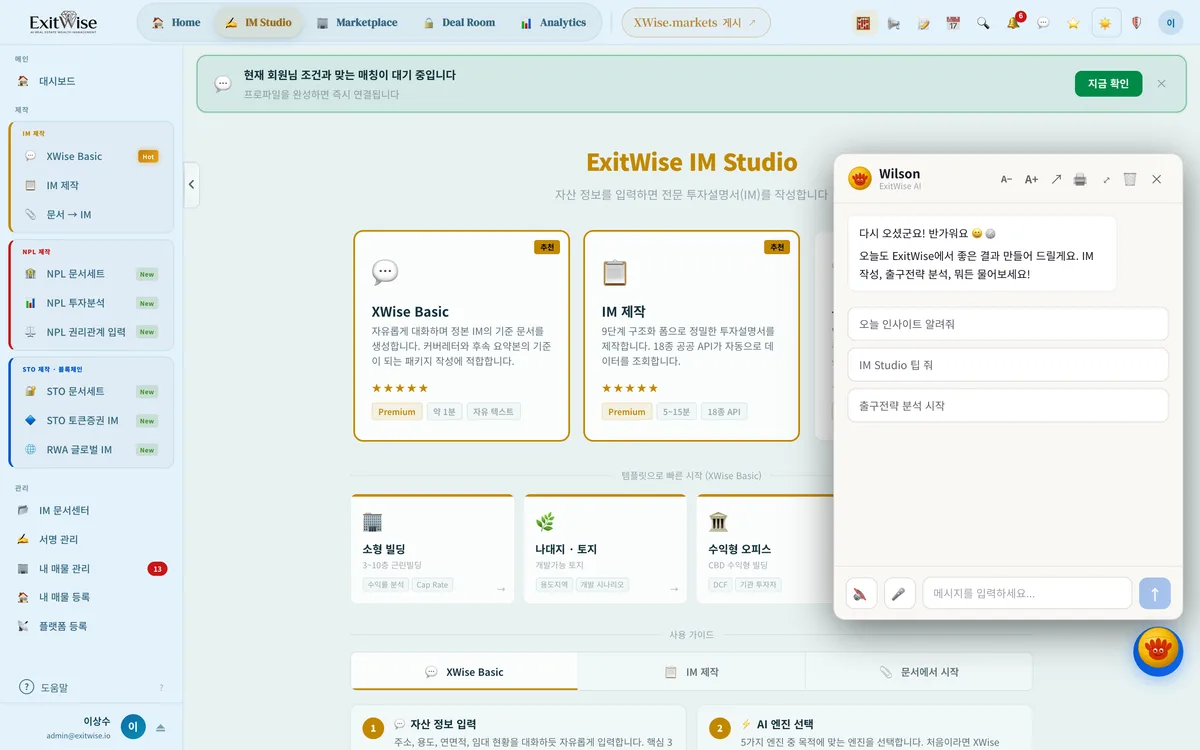Open the Home tab
The height and width of the screenshot is (750, 1200).
pos(176,22)
